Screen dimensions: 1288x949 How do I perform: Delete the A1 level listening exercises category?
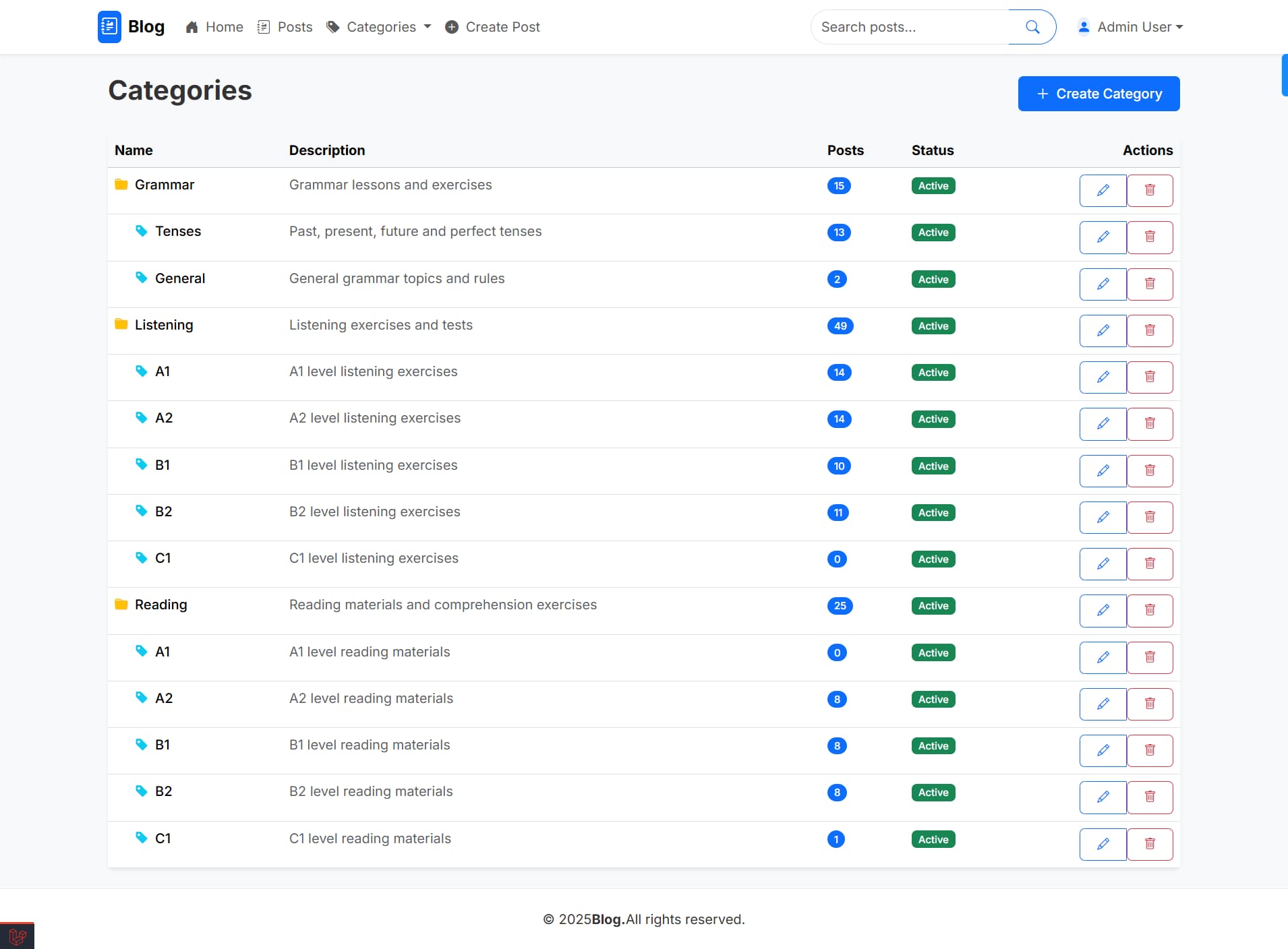coord(1150,377)
